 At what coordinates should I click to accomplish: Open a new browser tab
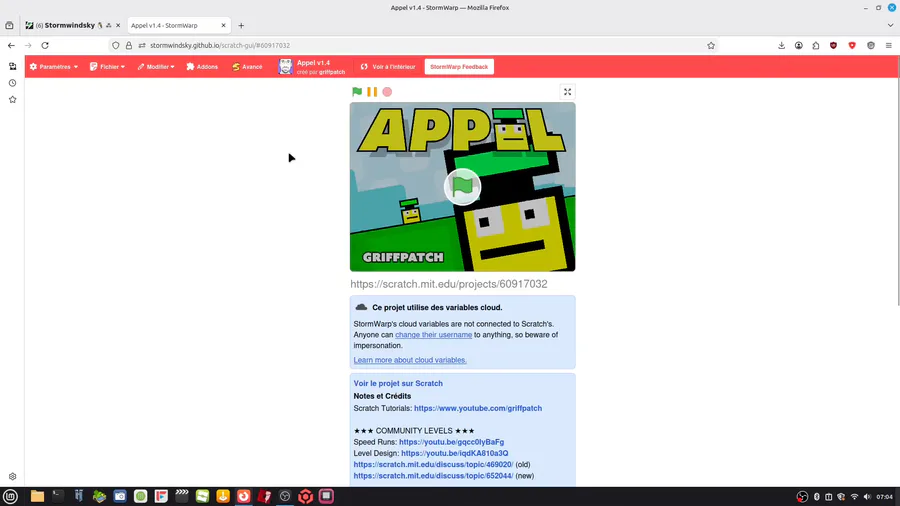(x=241, y=25)
